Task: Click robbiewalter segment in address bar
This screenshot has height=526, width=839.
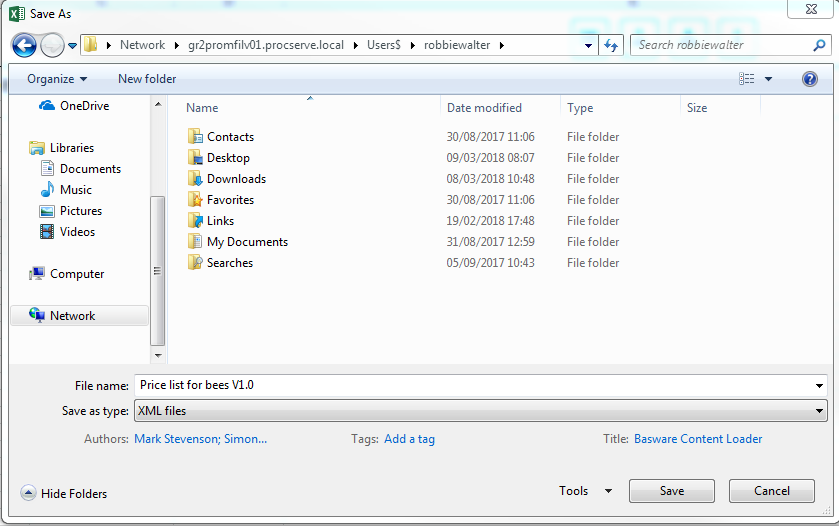Action: click(457, 45)
